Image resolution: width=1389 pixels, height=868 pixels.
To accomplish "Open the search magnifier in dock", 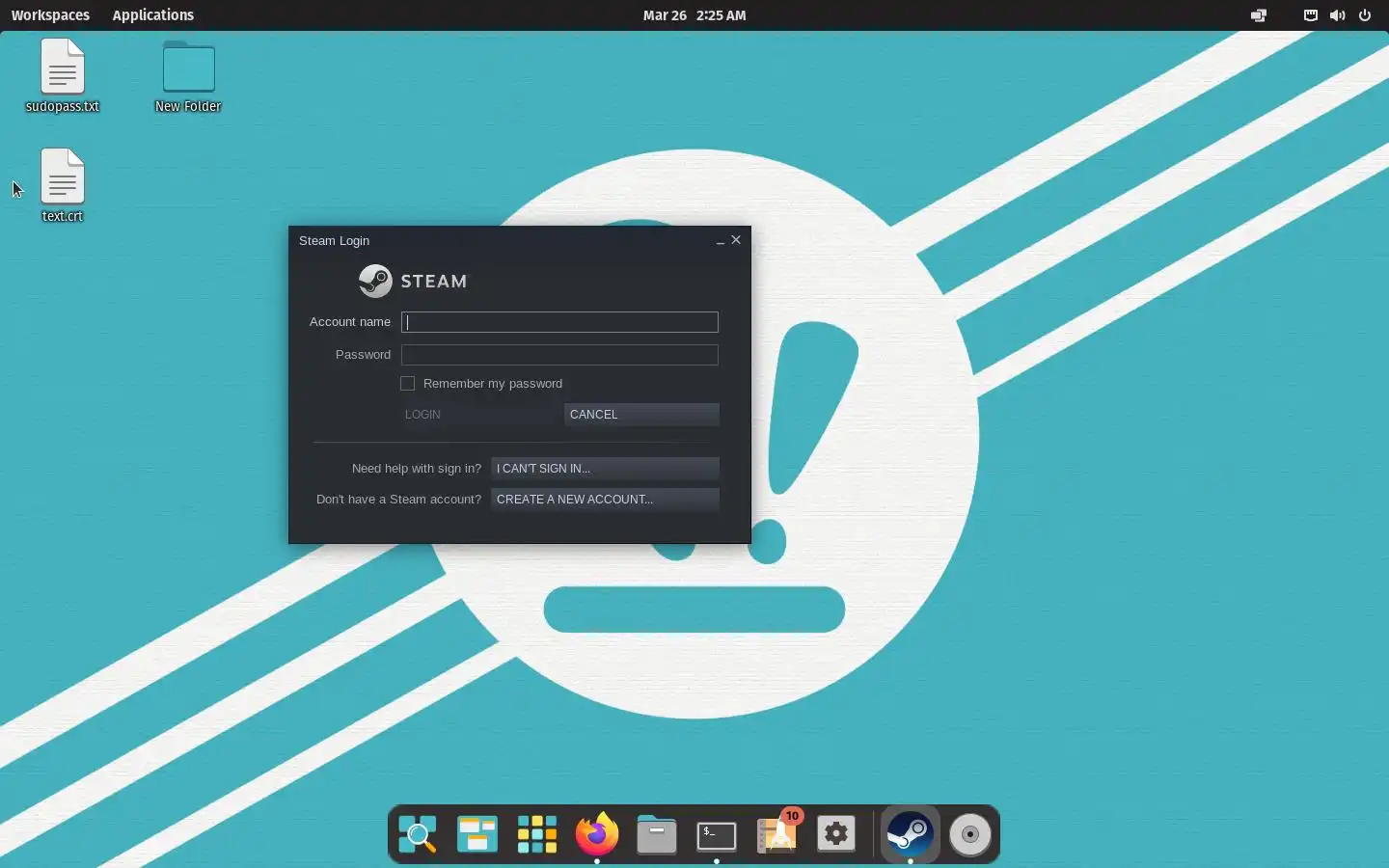I will click(x=418, y=834).
